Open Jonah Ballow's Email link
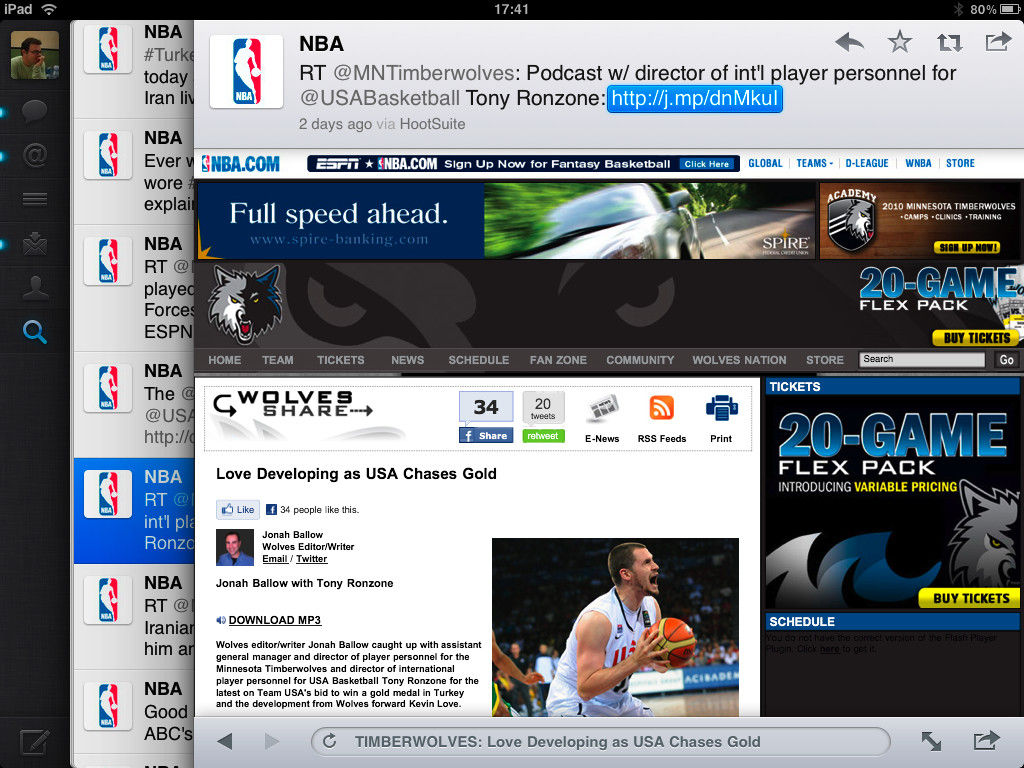This screenshot has height=768, width=1024. pos(274,559)
